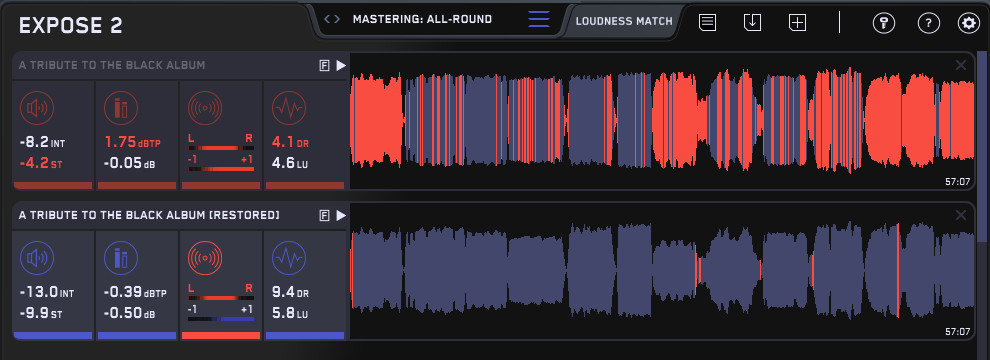990x360 pixels.
Task: Click red status bar under Restored stereo panel
Action: tap(221, 336)
